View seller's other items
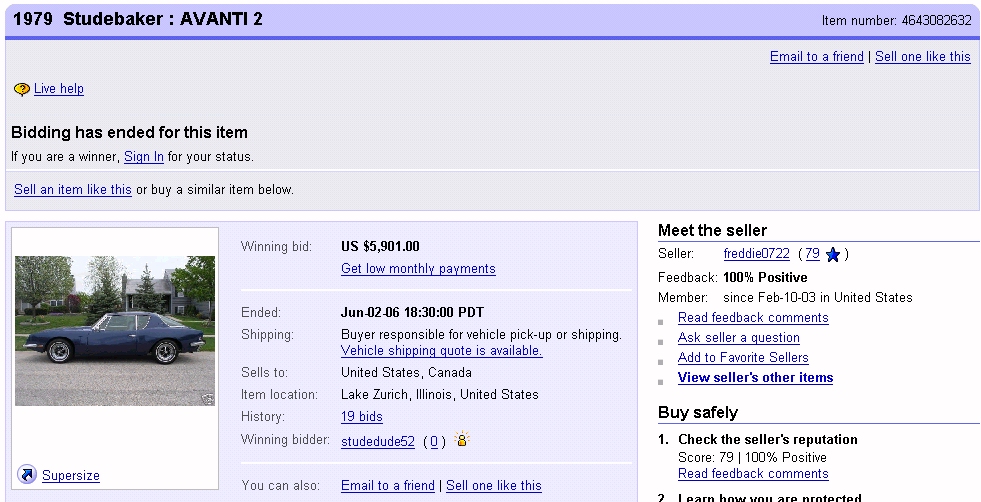This screenshot has height=502, width=981. [x=755, y=378]
